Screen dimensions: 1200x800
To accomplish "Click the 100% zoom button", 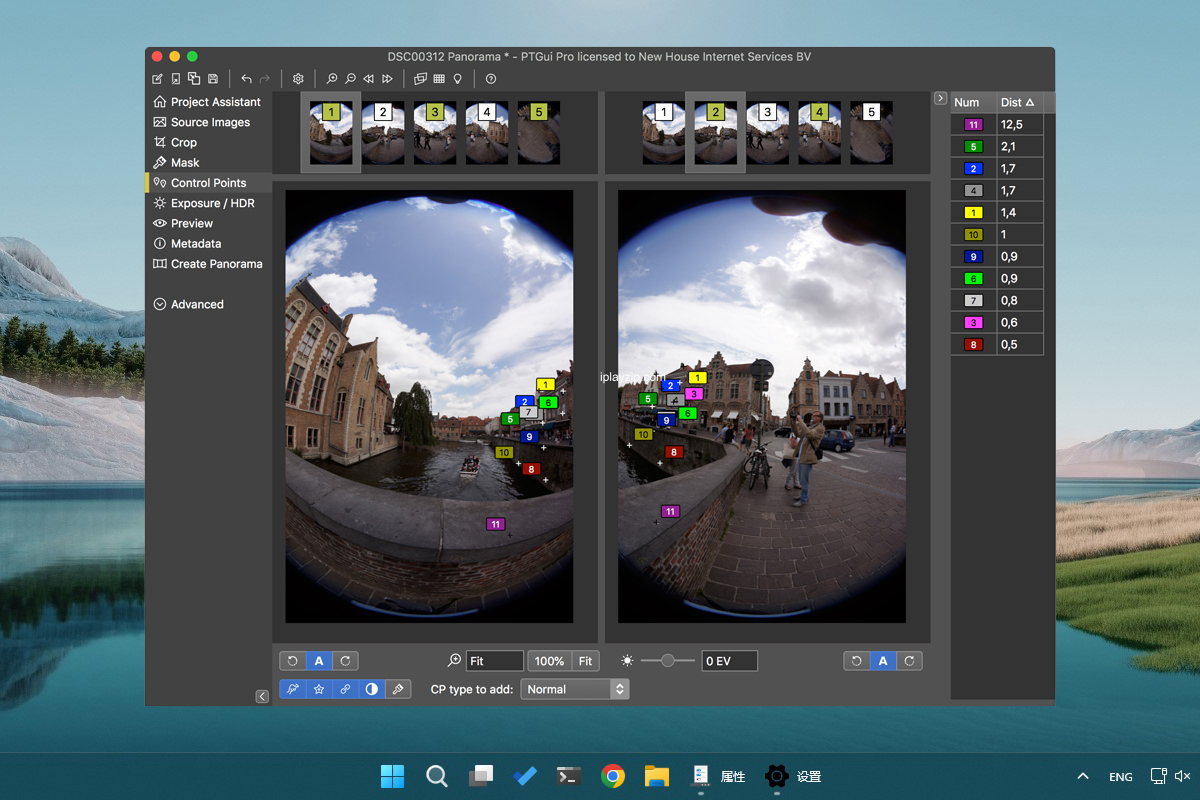I will pos(549,661).
